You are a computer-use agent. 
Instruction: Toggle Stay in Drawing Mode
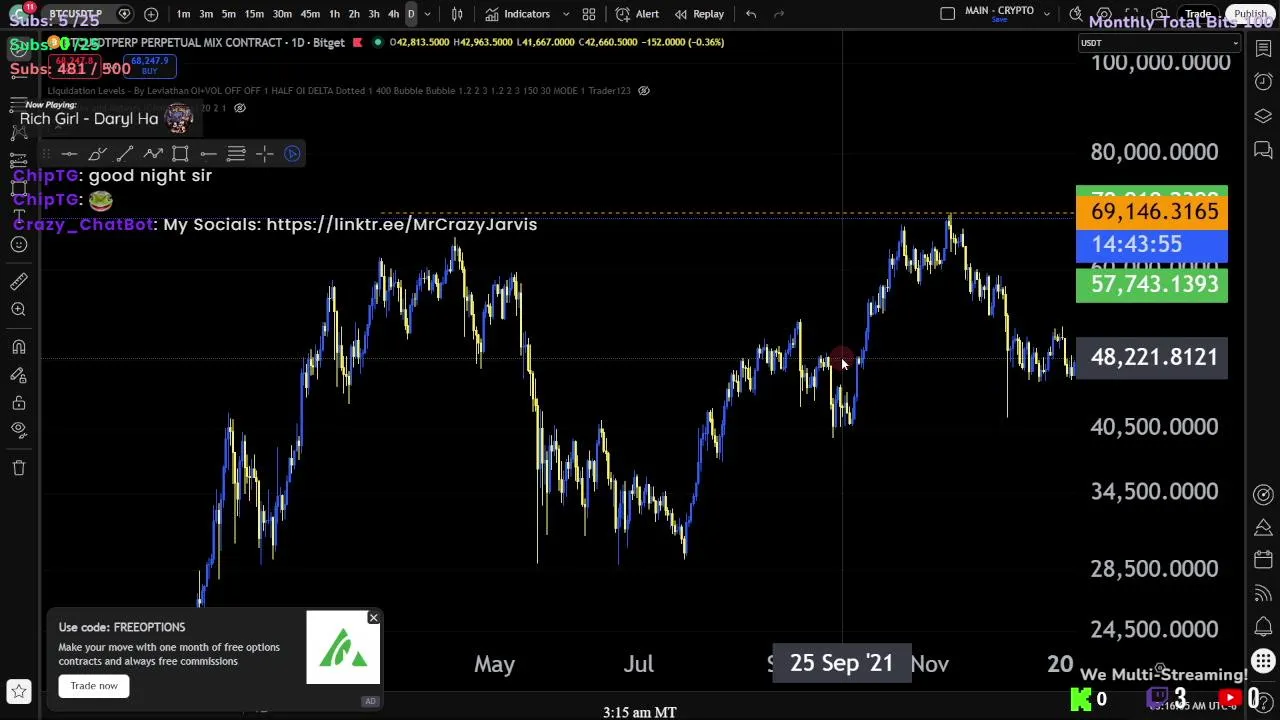pos(18,375)
